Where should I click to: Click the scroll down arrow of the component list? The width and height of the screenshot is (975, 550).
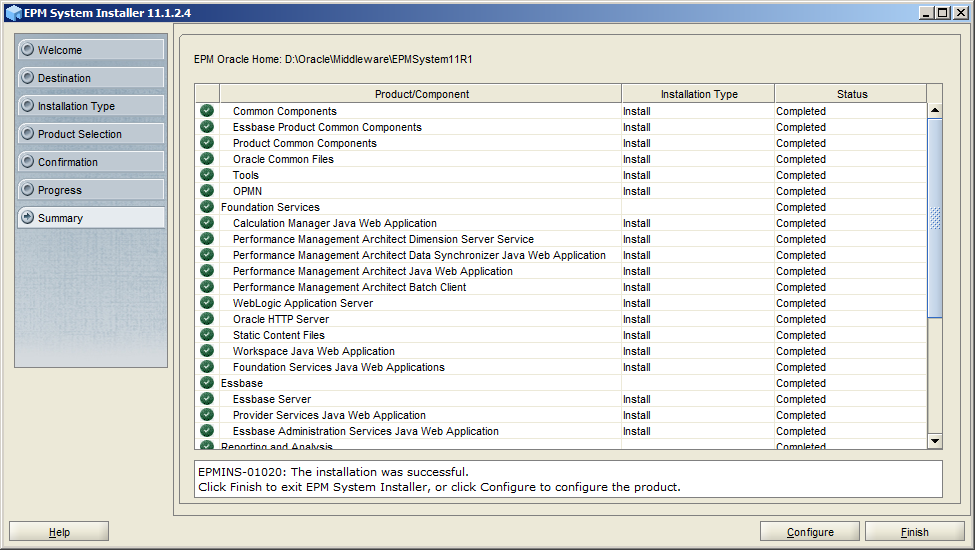click(935, 441)
